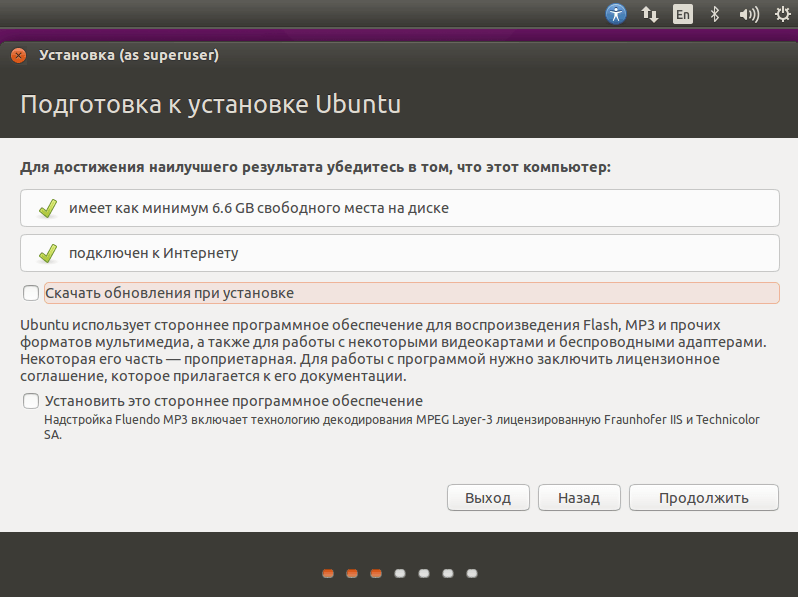798x597 pixels.
Task: Open the En keyboard layout indicator
Action: [682, 14]
